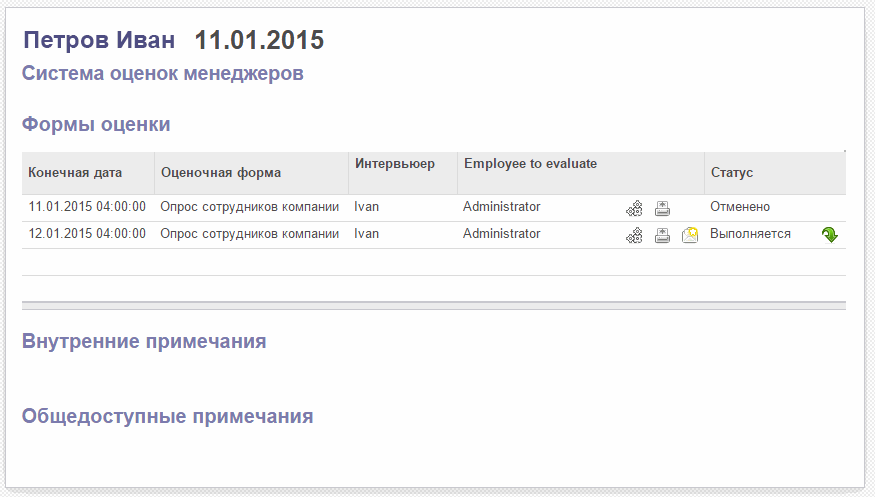
Task: Click gears icon in the Выполняется row
Action: (x=634, y=235)
